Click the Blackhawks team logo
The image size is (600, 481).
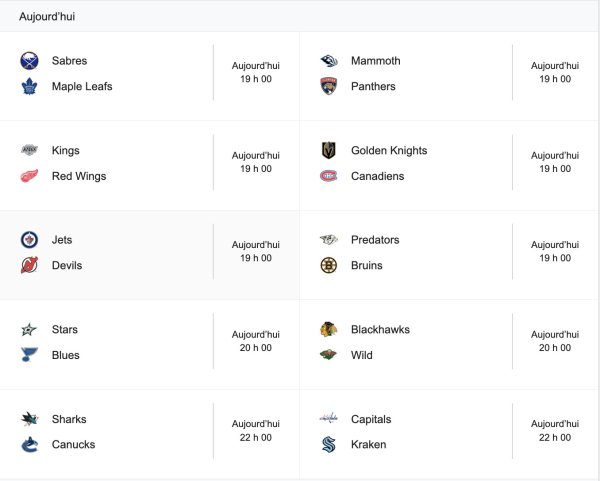[329, 330]
